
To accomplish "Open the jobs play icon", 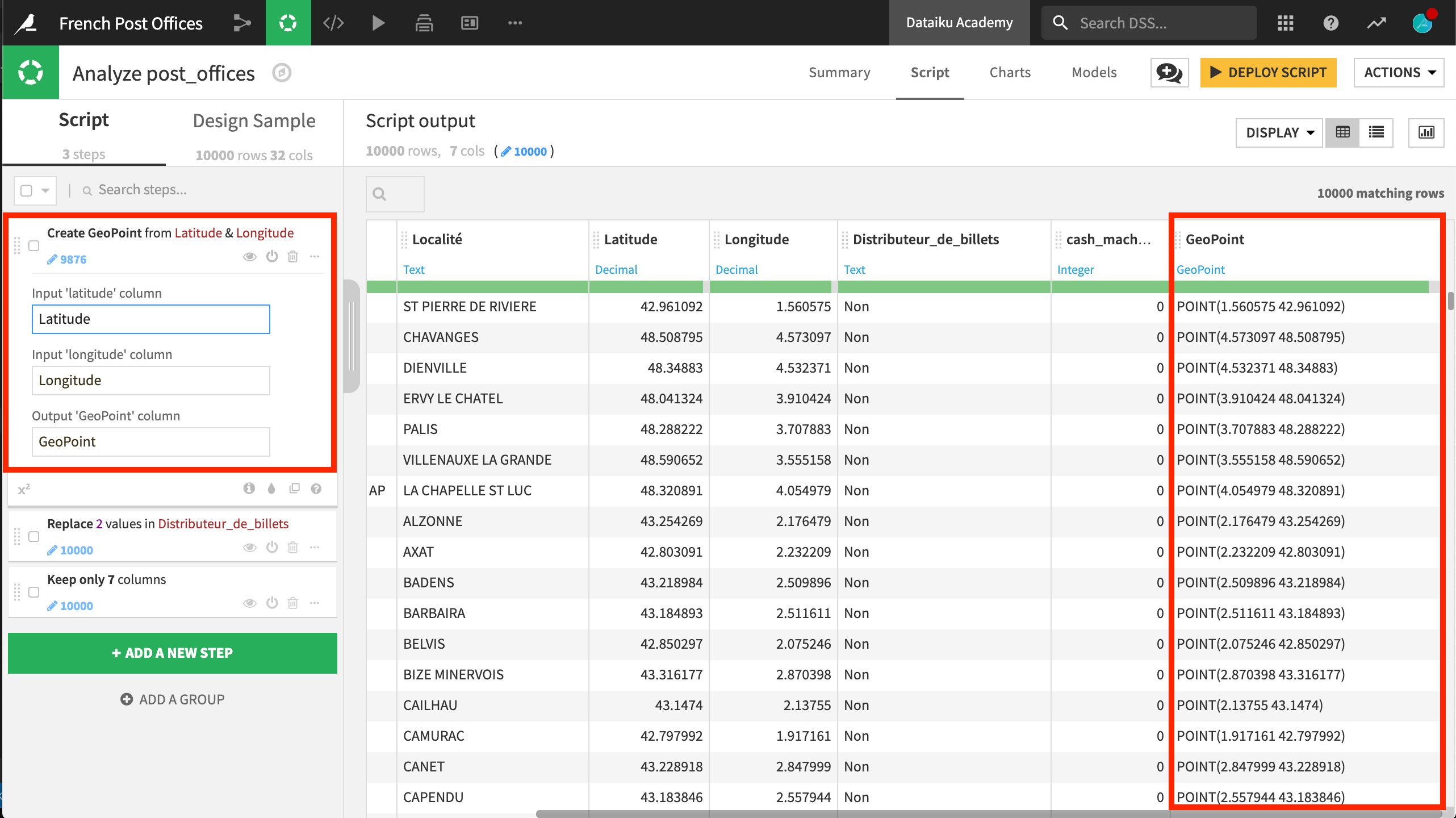I will point(378,23).
